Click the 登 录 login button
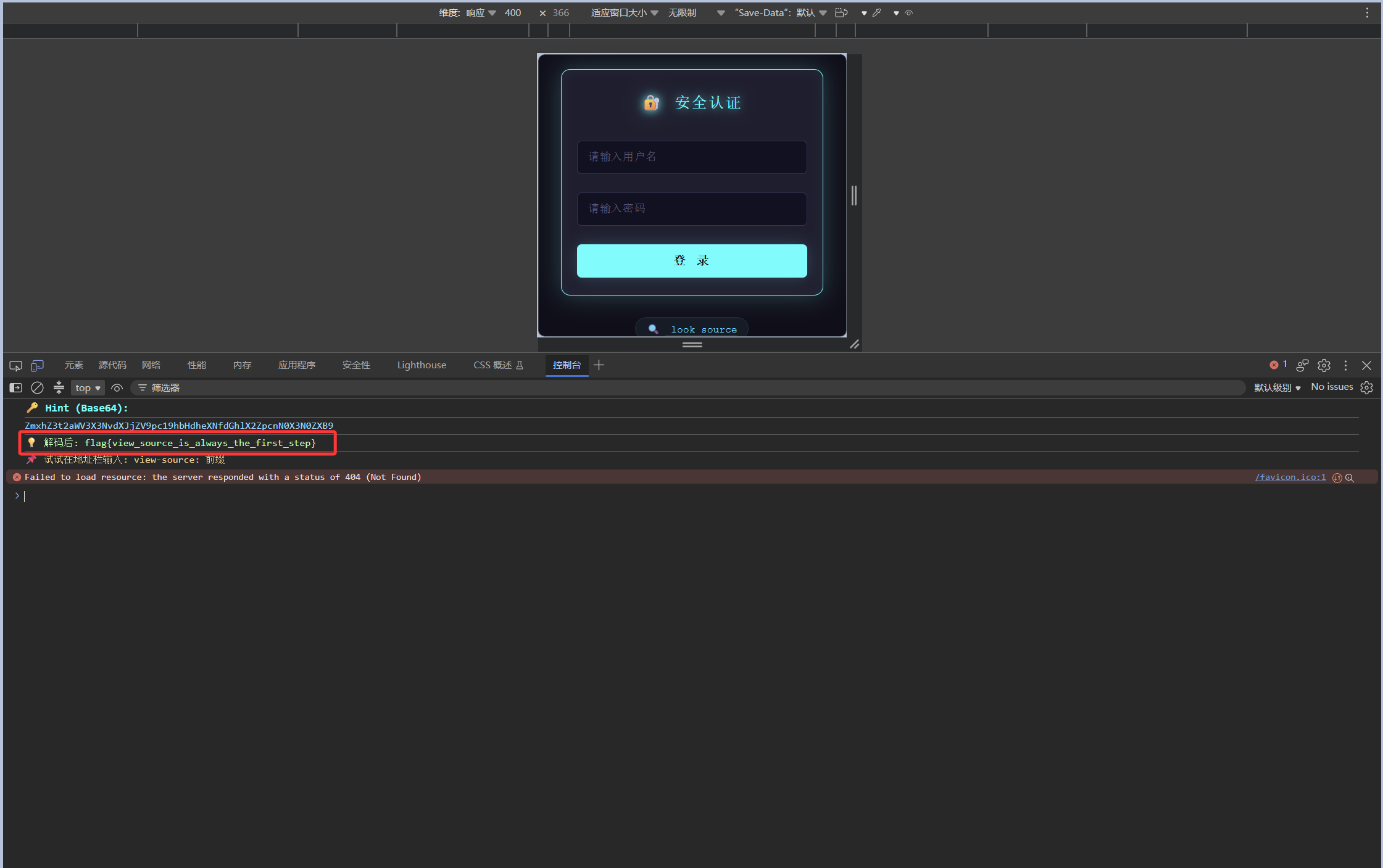The image size is (1383, 868). click(692, 261)
